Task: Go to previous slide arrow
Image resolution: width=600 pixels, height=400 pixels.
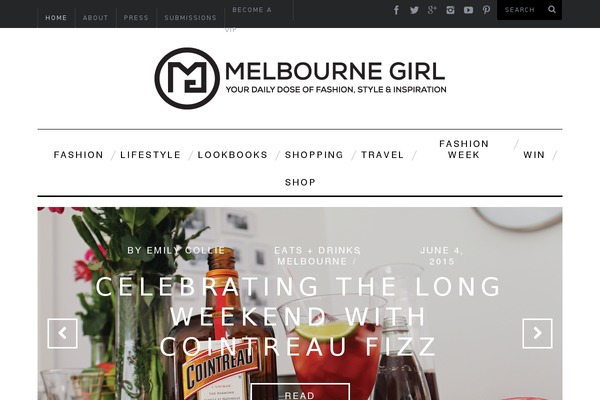Action: click(62, 333)
